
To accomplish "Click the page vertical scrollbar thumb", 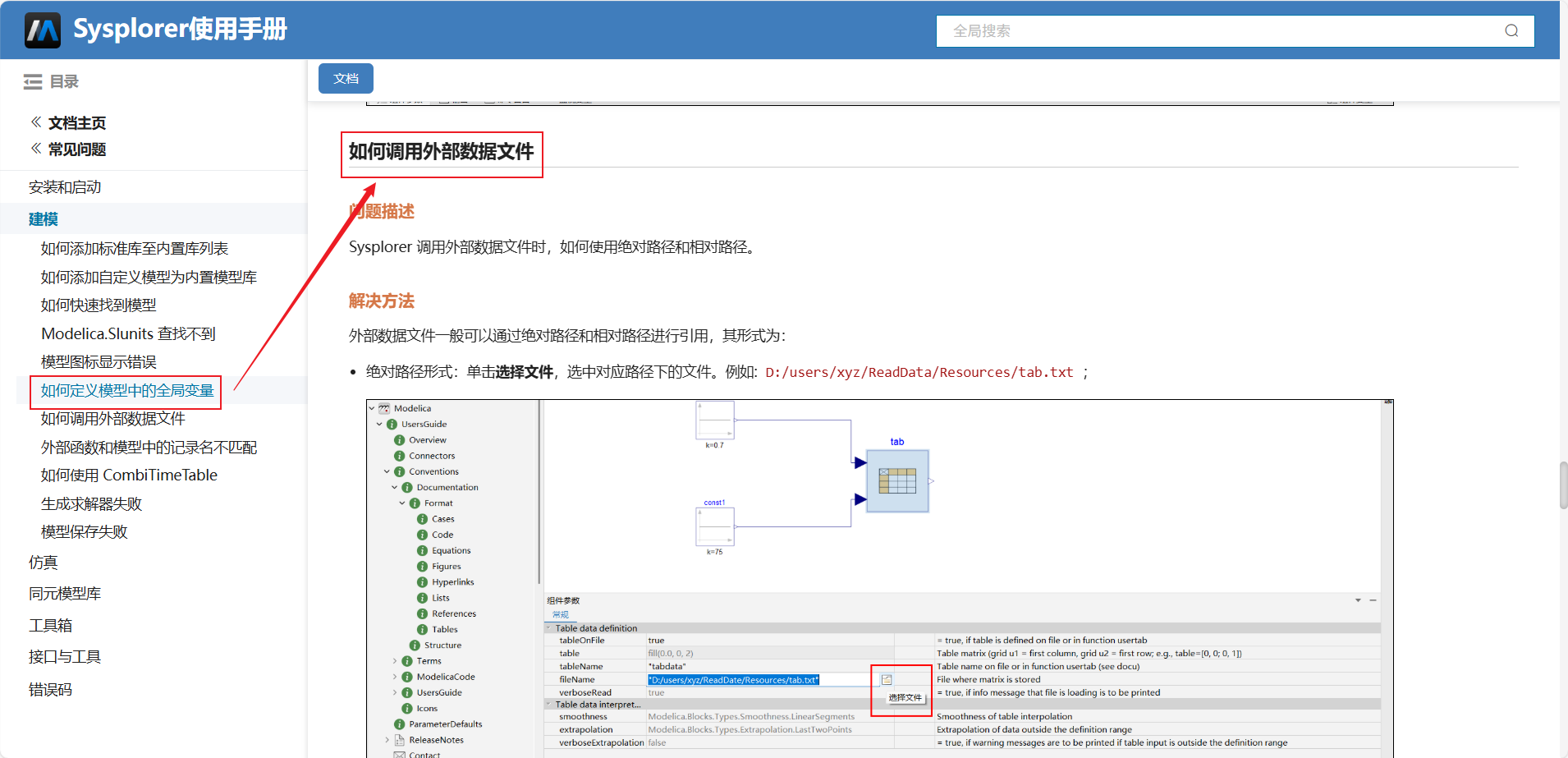I will click(1563, 485).
